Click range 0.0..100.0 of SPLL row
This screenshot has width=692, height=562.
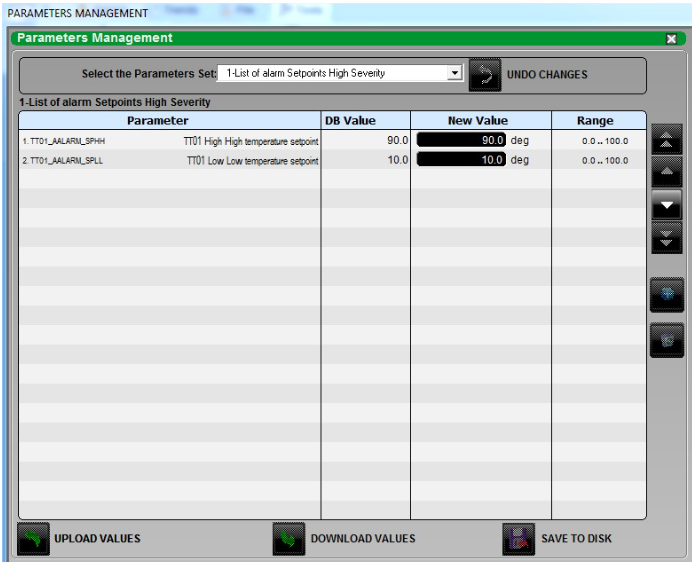pyautogui.click(x=605, y=160)
